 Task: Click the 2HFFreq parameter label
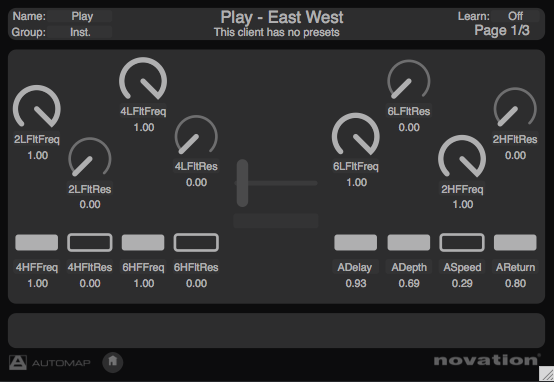click(x=462, y=189)
